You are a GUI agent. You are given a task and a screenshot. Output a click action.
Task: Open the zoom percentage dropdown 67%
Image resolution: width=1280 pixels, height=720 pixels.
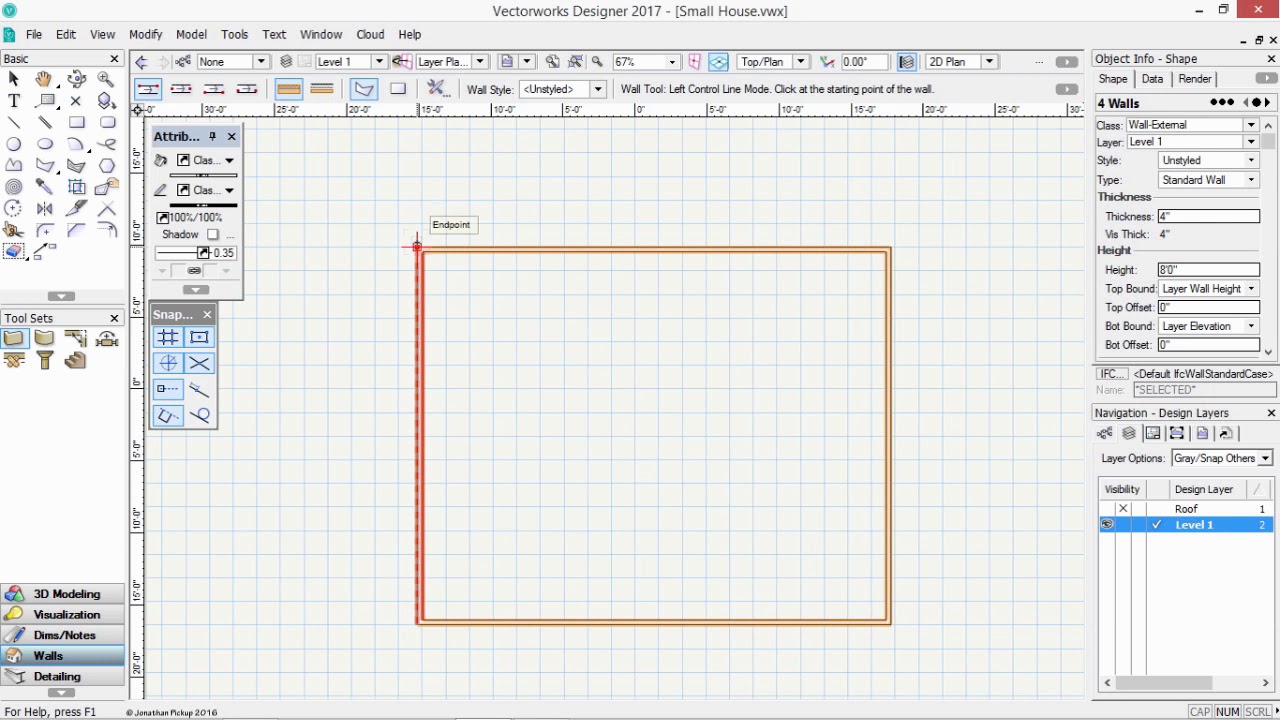[x=646, y=62]
